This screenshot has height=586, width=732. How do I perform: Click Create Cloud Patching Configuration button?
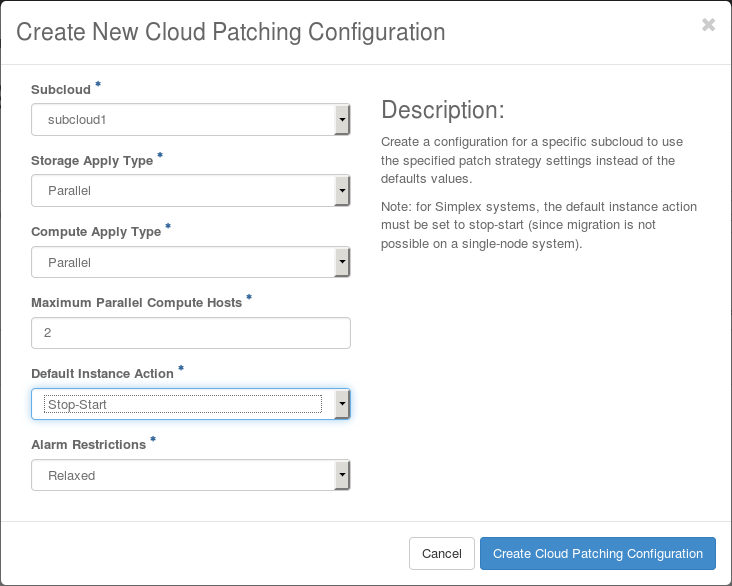[x=597, y=553]
